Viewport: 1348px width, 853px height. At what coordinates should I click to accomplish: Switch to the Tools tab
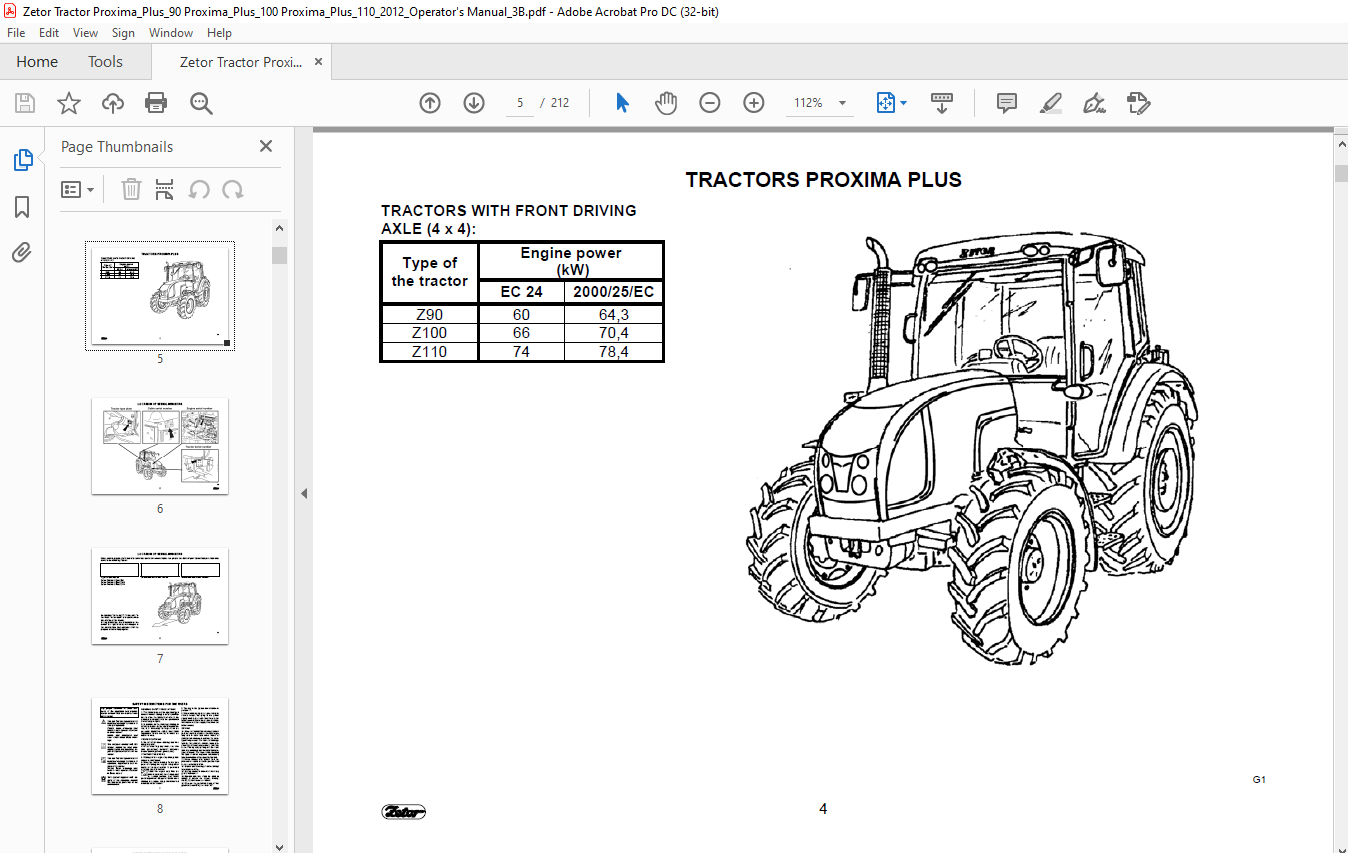coord(105,62)
